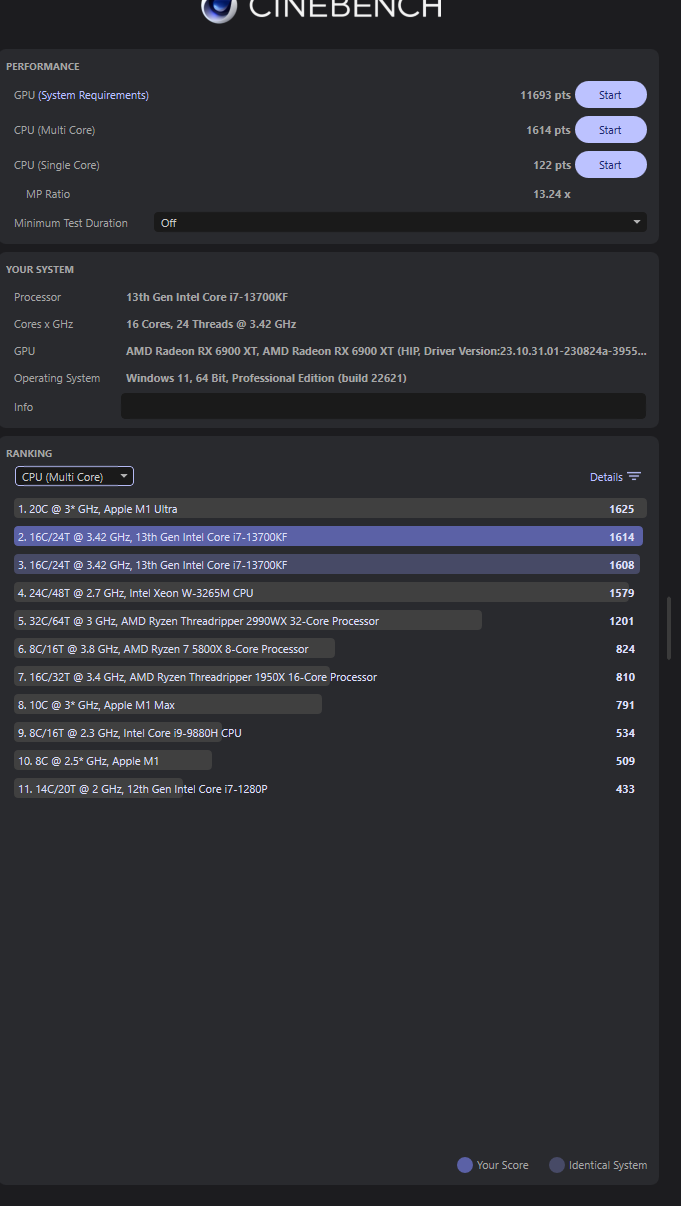The width and height of the screenshot is (681, 1206).
Task: Change ranking view from CPU Multi Core
Action: point(74,476)
